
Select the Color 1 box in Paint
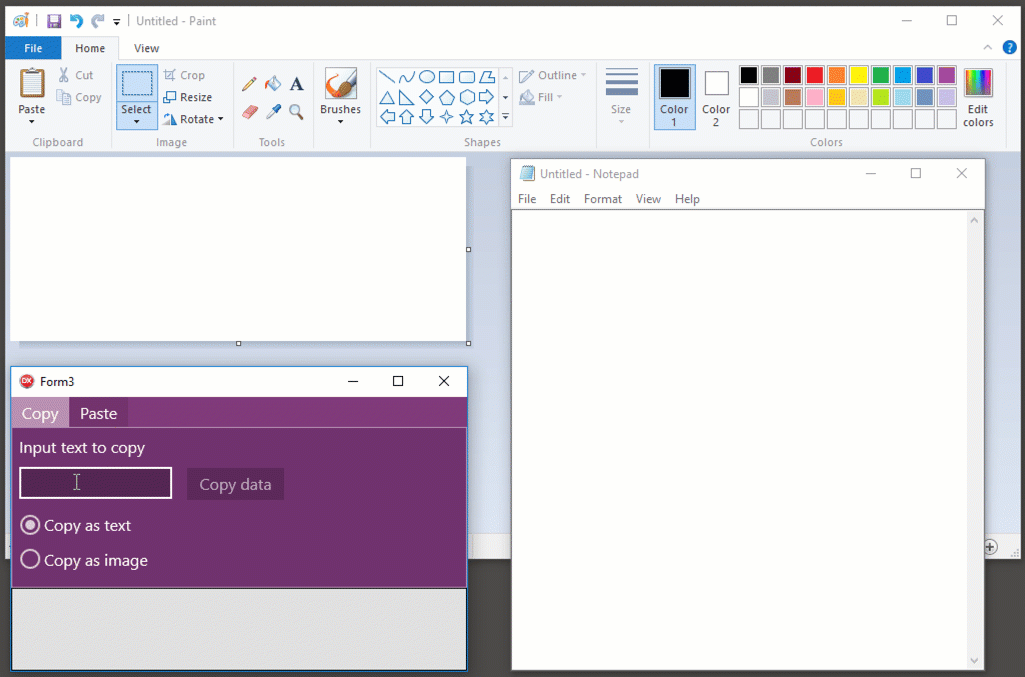(x=675, y=97)
